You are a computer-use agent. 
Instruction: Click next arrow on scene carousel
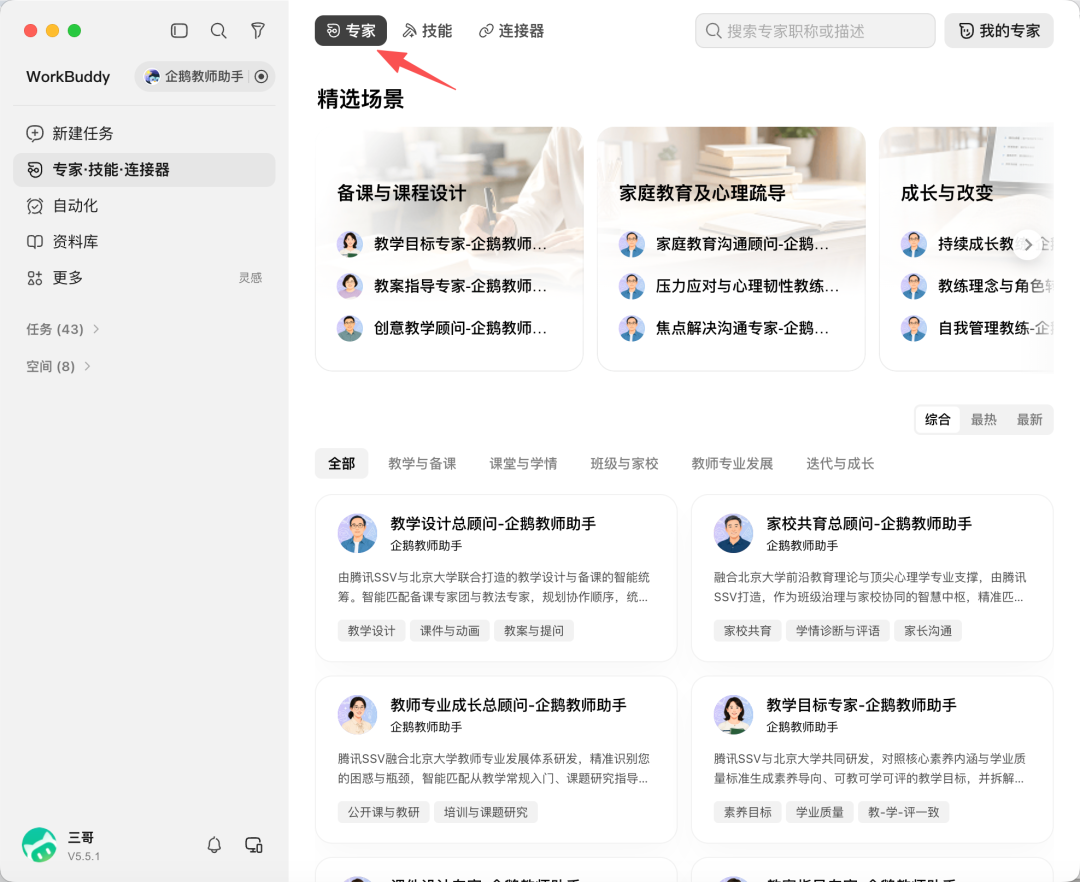(x=1028, y=244)
